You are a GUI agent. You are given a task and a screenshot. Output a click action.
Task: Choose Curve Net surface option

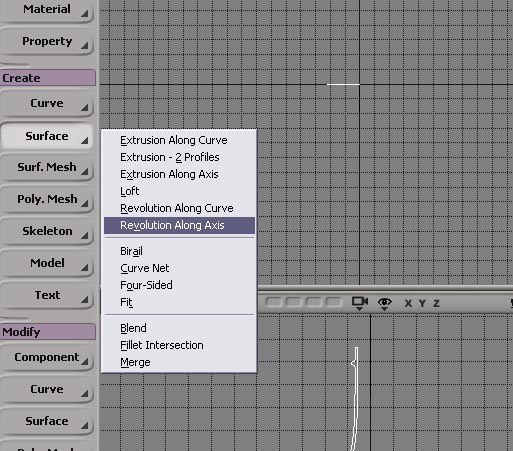[179, 268]
